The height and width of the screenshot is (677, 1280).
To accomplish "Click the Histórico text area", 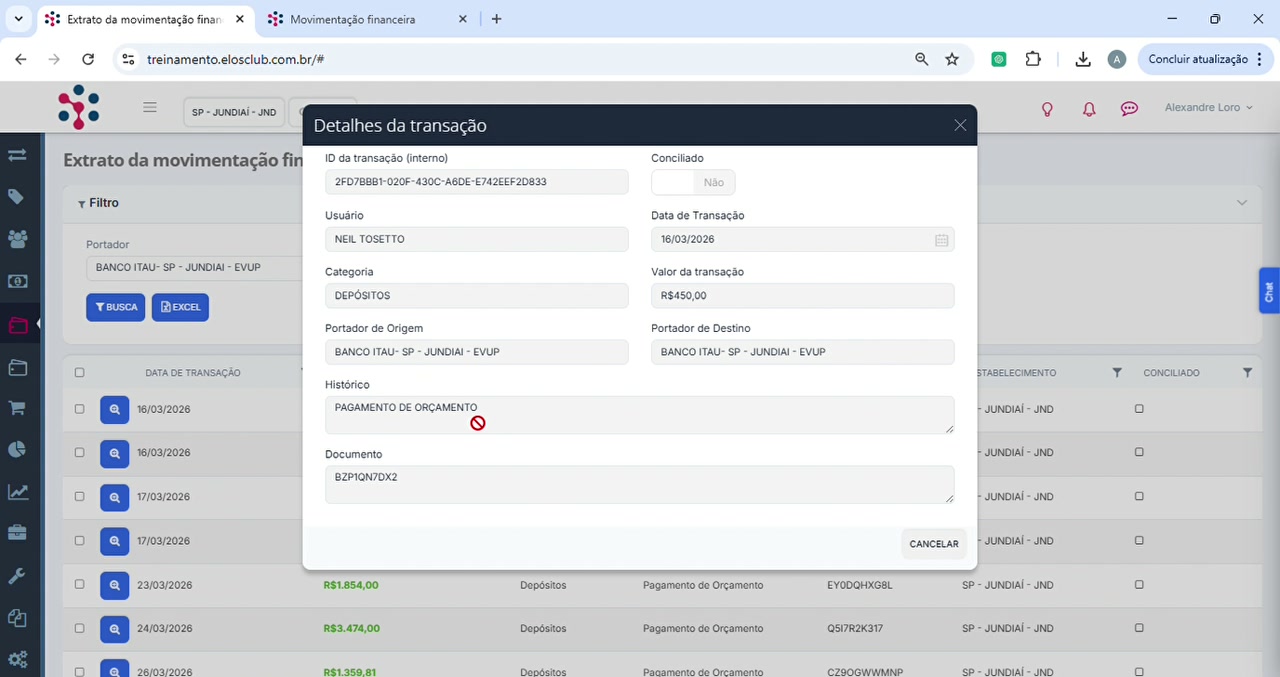I will click(x=639, y=415).
